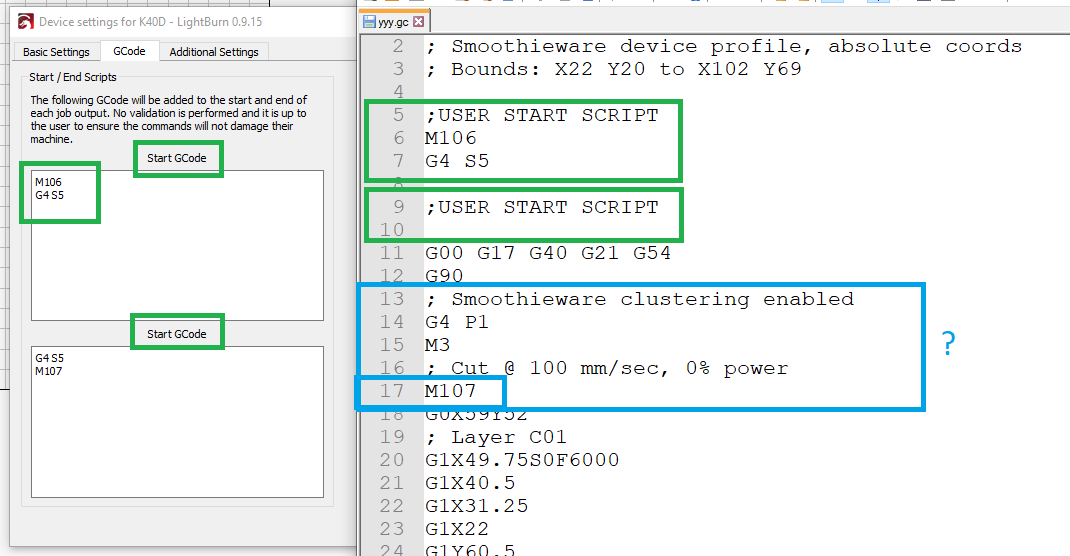This screenshot has width=1070, height=556.
Task: Click the M3 command on line 15
Action: [437, 345]
